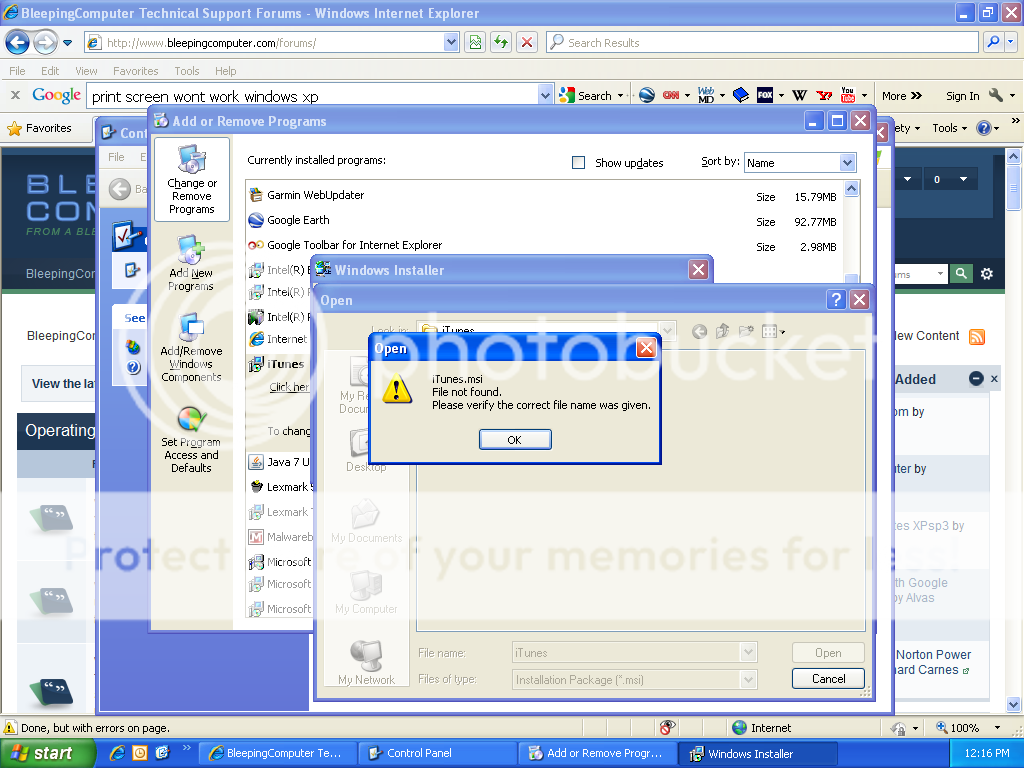Expand the Sort by Name dropdown
The width and height of the screenshot is (1024, 768).
847,163
